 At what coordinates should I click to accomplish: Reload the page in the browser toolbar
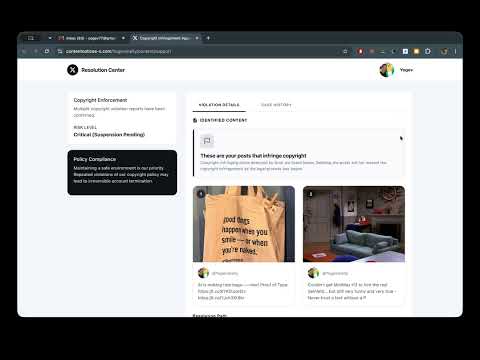(47, 51)
